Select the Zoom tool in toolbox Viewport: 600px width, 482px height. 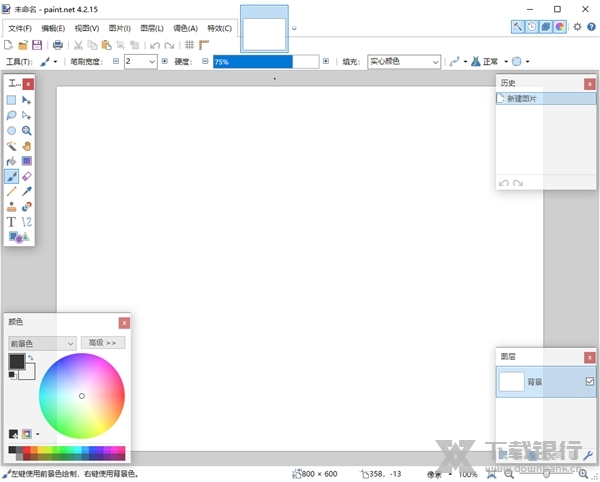pos(26,131)
